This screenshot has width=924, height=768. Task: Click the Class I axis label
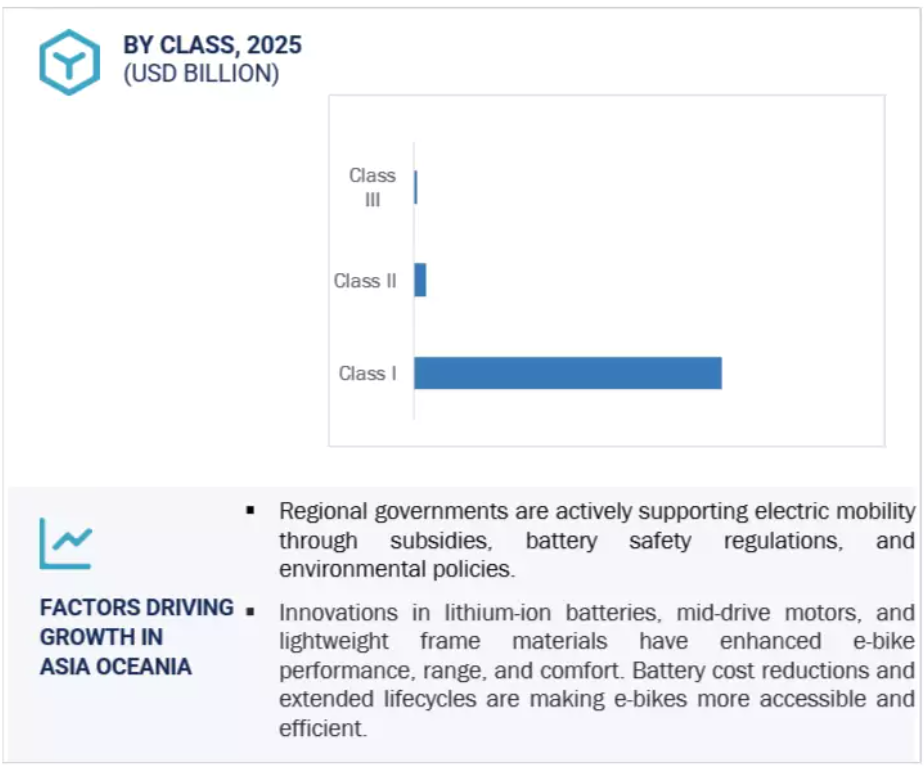tap(368, 373)
